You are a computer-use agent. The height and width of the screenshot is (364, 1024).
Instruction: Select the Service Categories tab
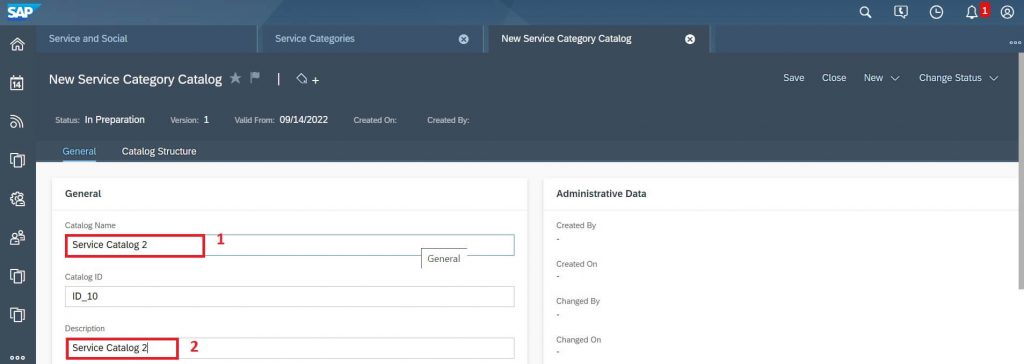315,39
